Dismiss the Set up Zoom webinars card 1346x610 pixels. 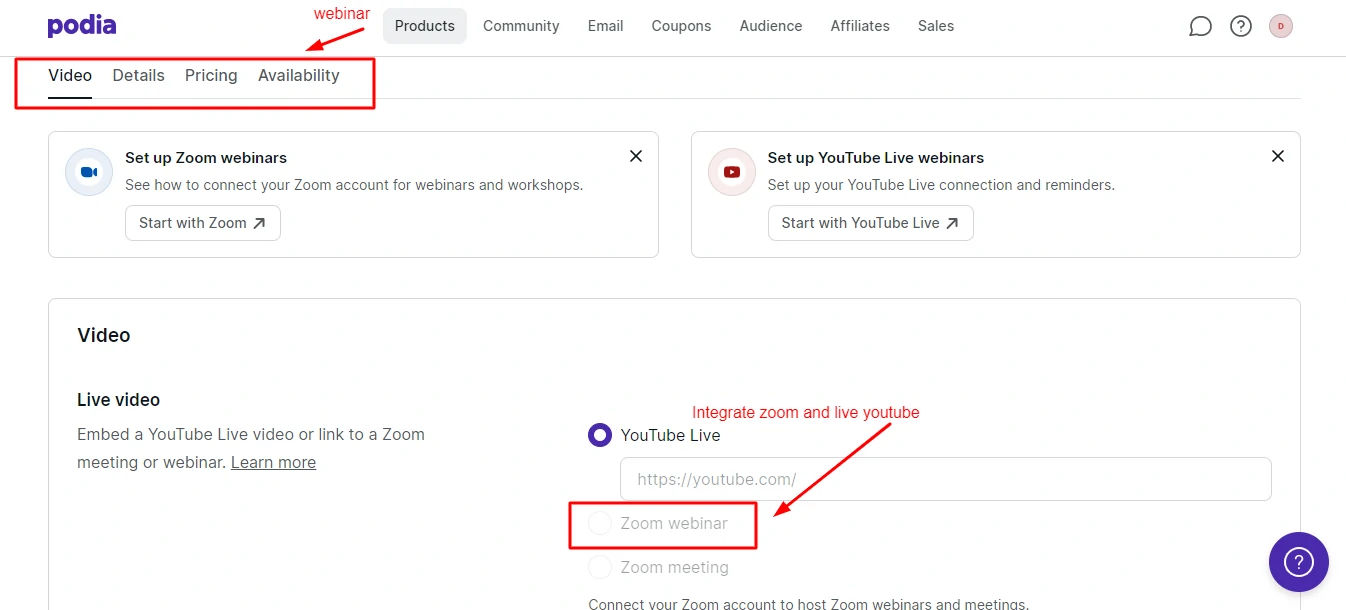point(635,156)
